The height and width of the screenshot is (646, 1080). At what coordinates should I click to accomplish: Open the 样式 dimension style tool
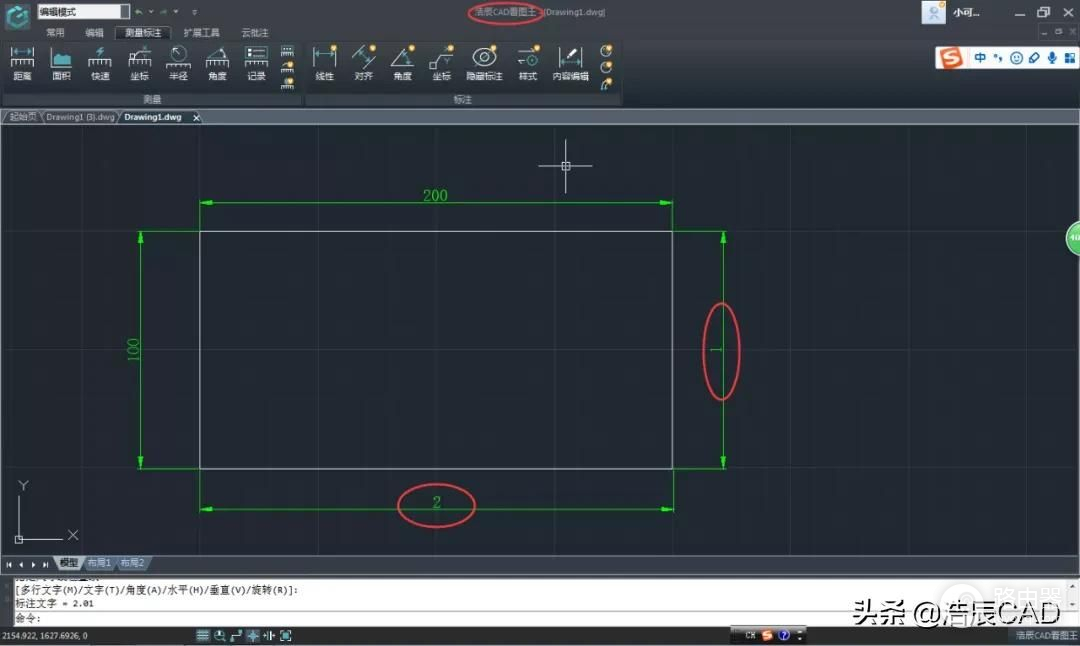pos(527,63)
